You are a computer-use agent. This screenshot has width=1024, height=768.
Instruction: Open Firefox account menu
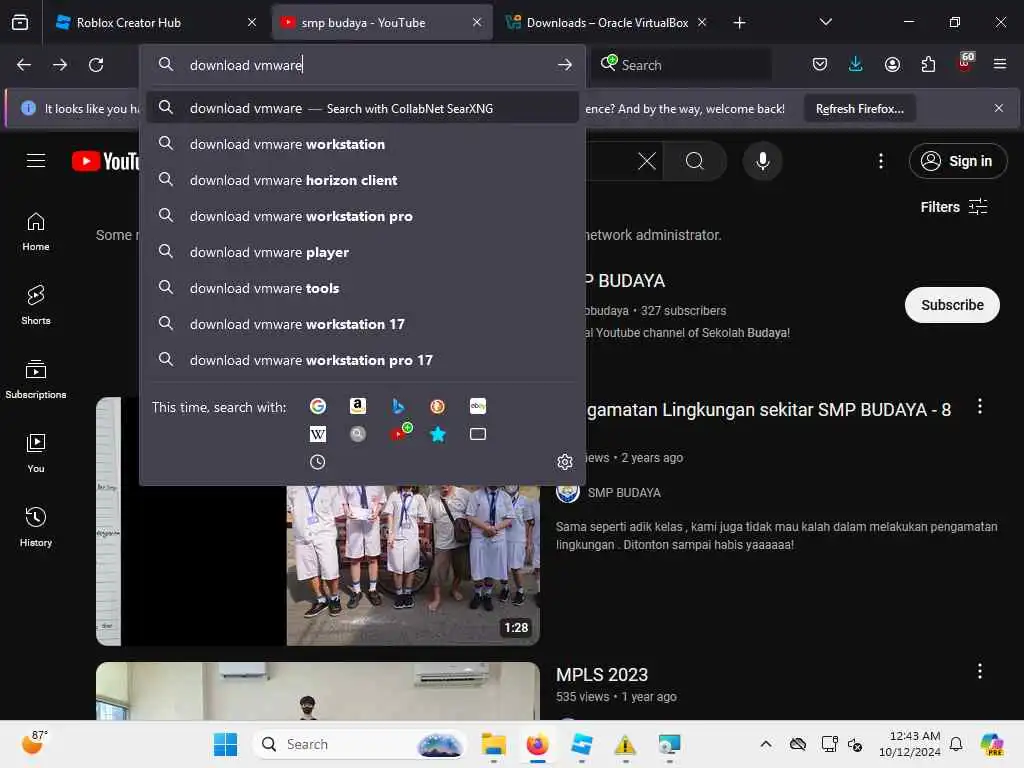tap(892, 64)
